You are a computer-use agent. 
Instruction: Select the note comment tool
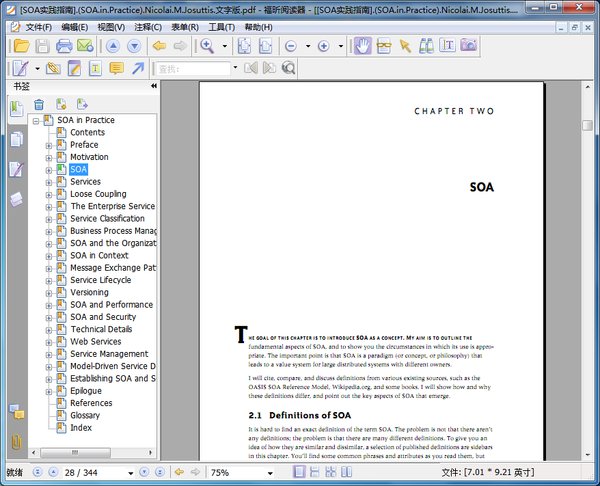(116, 68)
